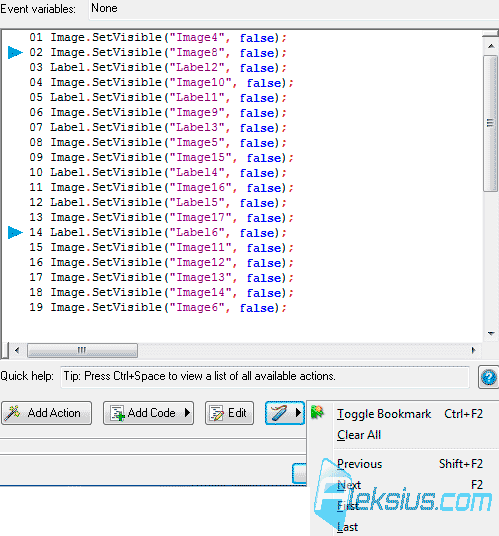
Task: Click the horizontal scrollbar right arrow
Action: (x=473, y=350)
